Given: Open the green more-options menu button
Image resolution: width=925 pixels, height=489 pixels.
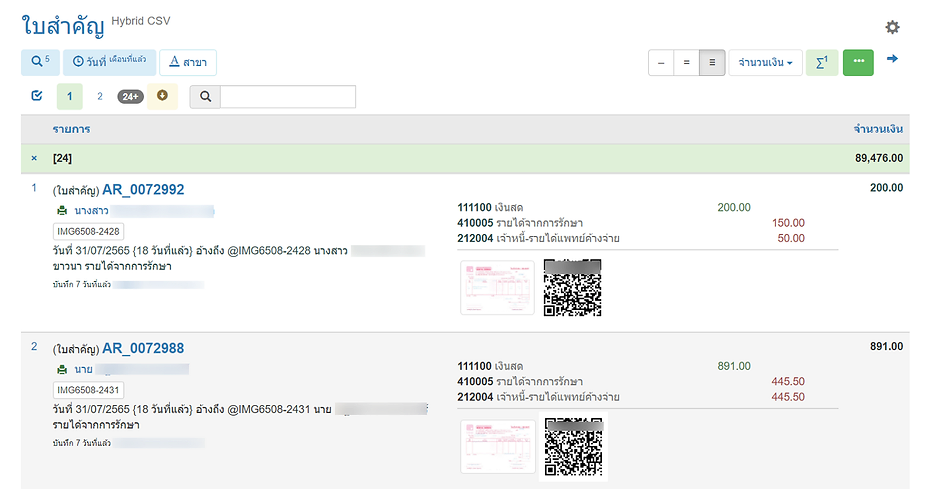Looking at the screenshot, I should coord(858,62).
